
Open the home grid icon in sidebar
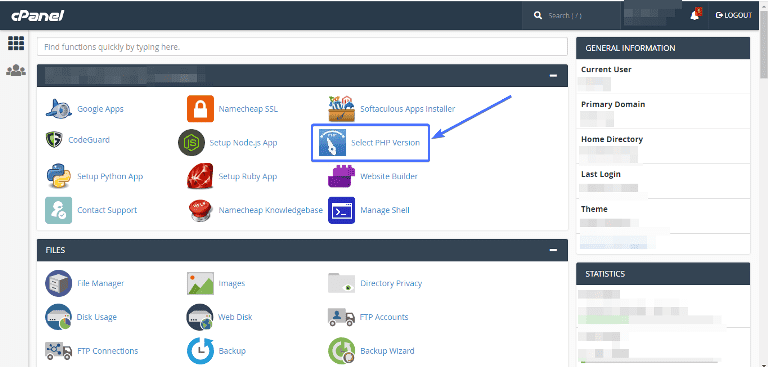coord(16,43)
